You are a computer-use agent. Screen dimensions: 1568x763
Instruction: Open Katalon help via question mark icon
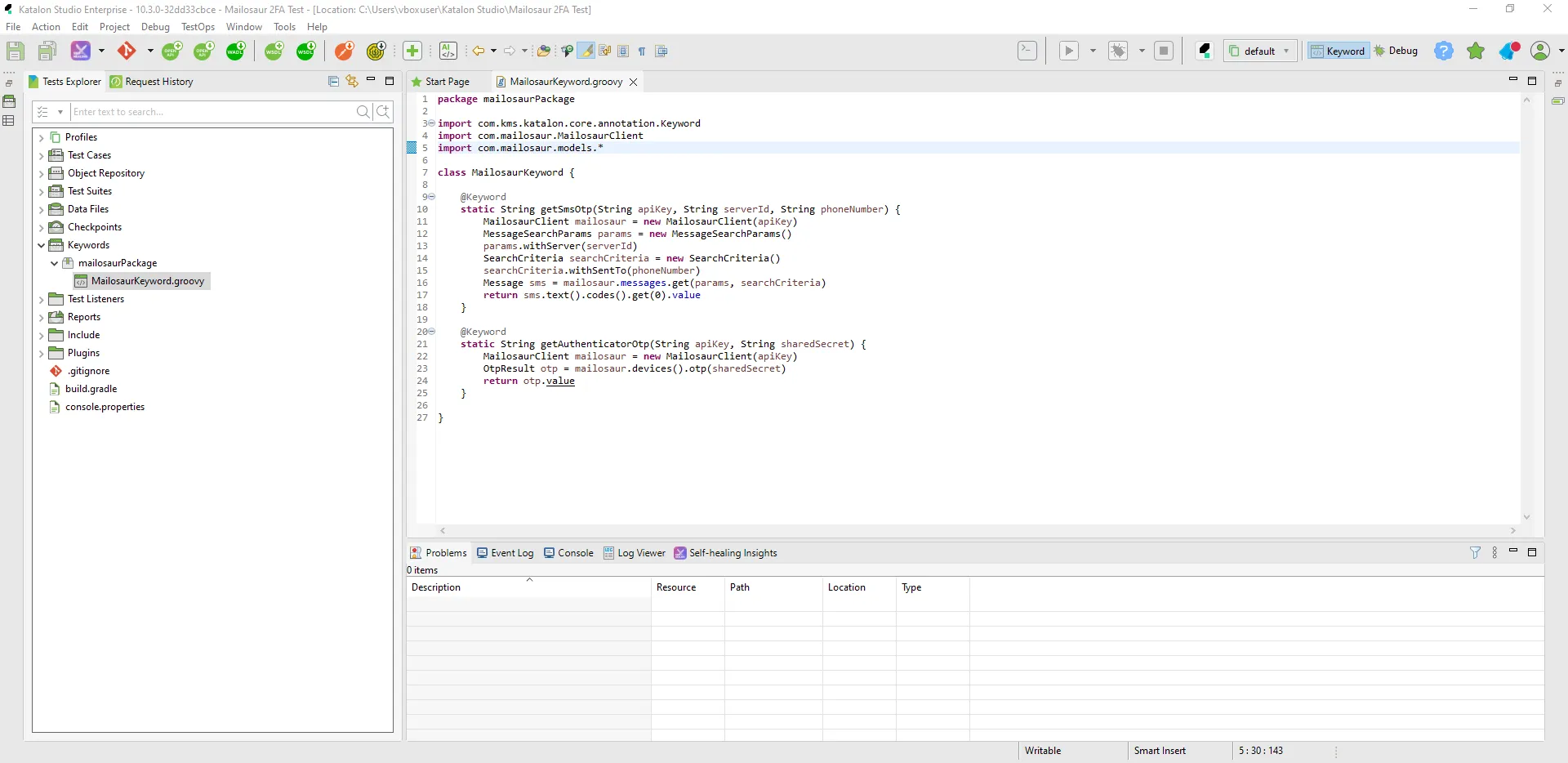click(1444, 50)
